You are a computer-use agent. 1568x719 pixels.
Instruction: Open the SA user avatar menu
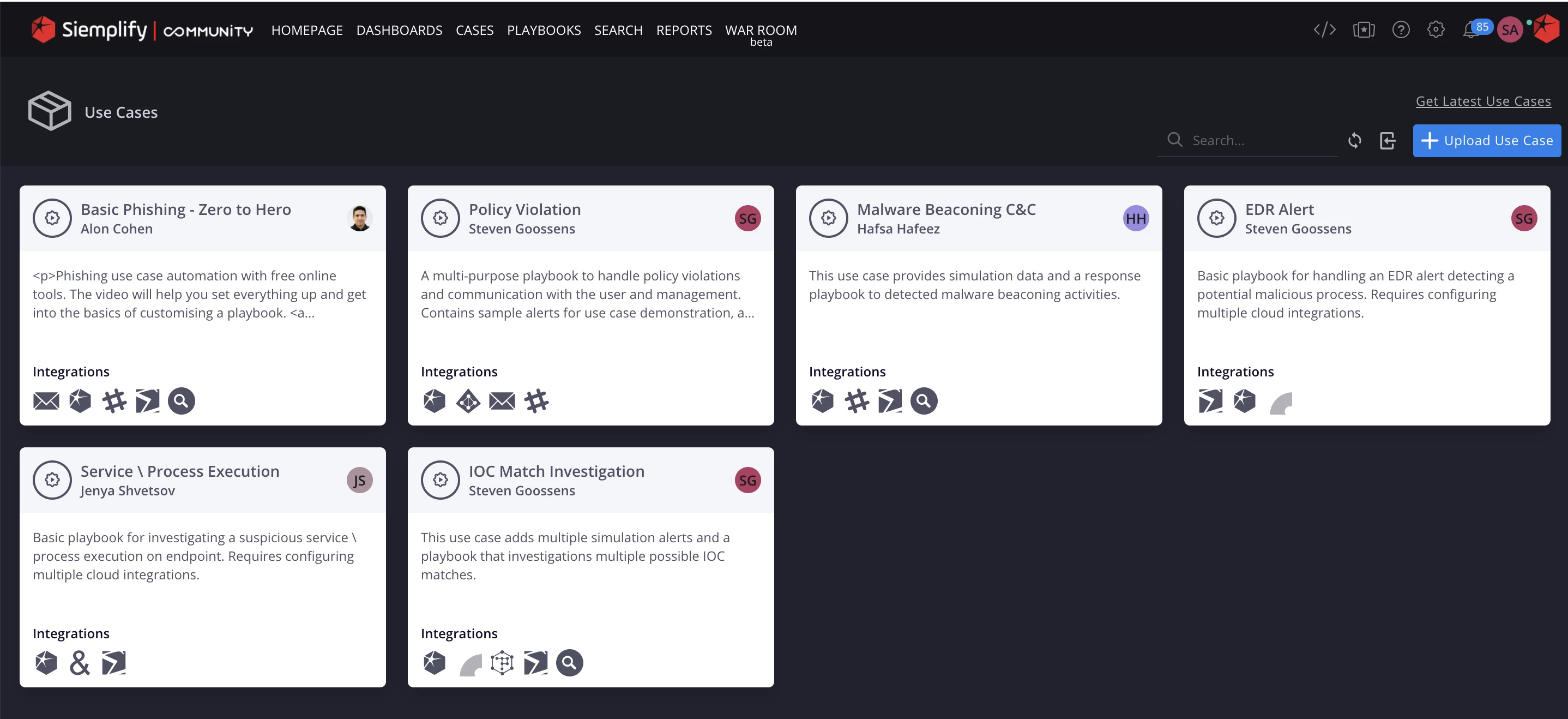coord(1510,30)
